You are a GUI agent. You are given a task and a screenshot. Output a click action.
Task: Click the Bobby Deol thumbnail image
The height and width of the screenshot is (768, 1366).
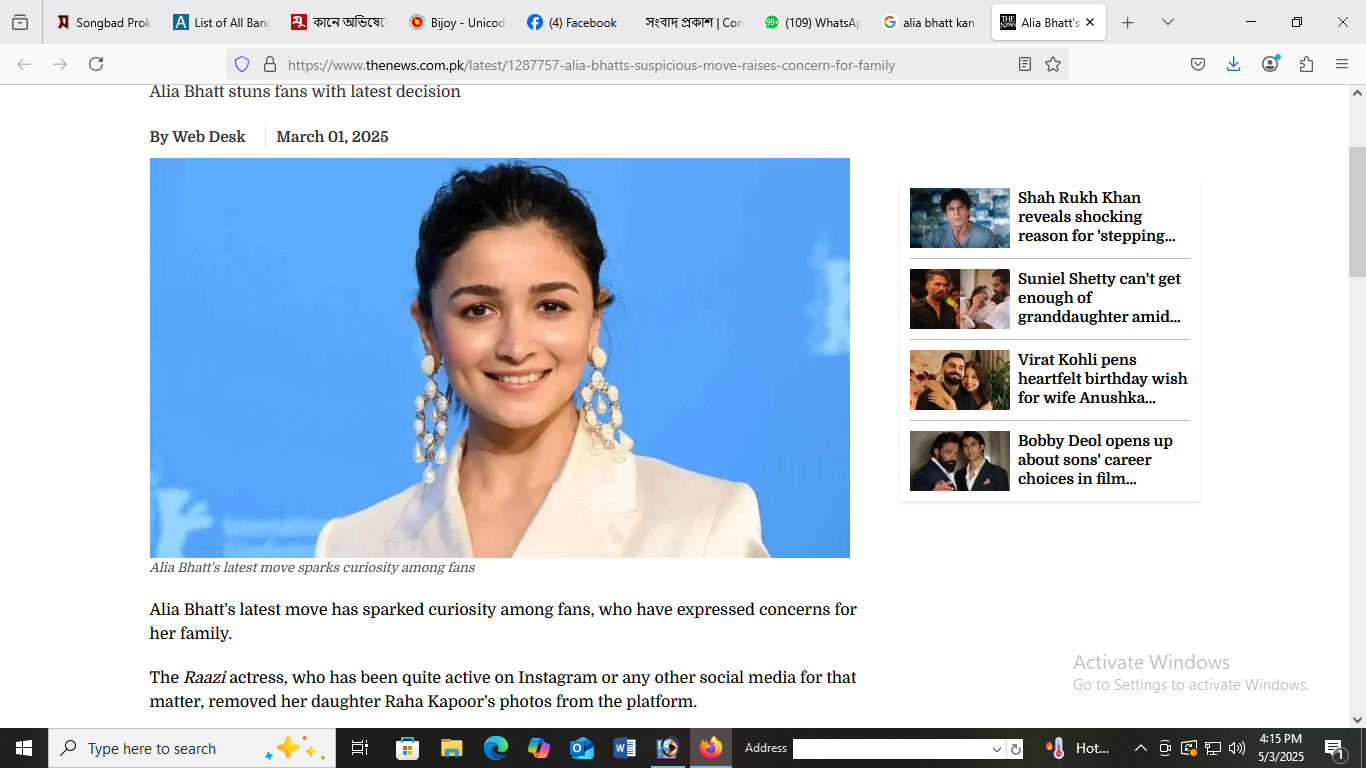960,461
